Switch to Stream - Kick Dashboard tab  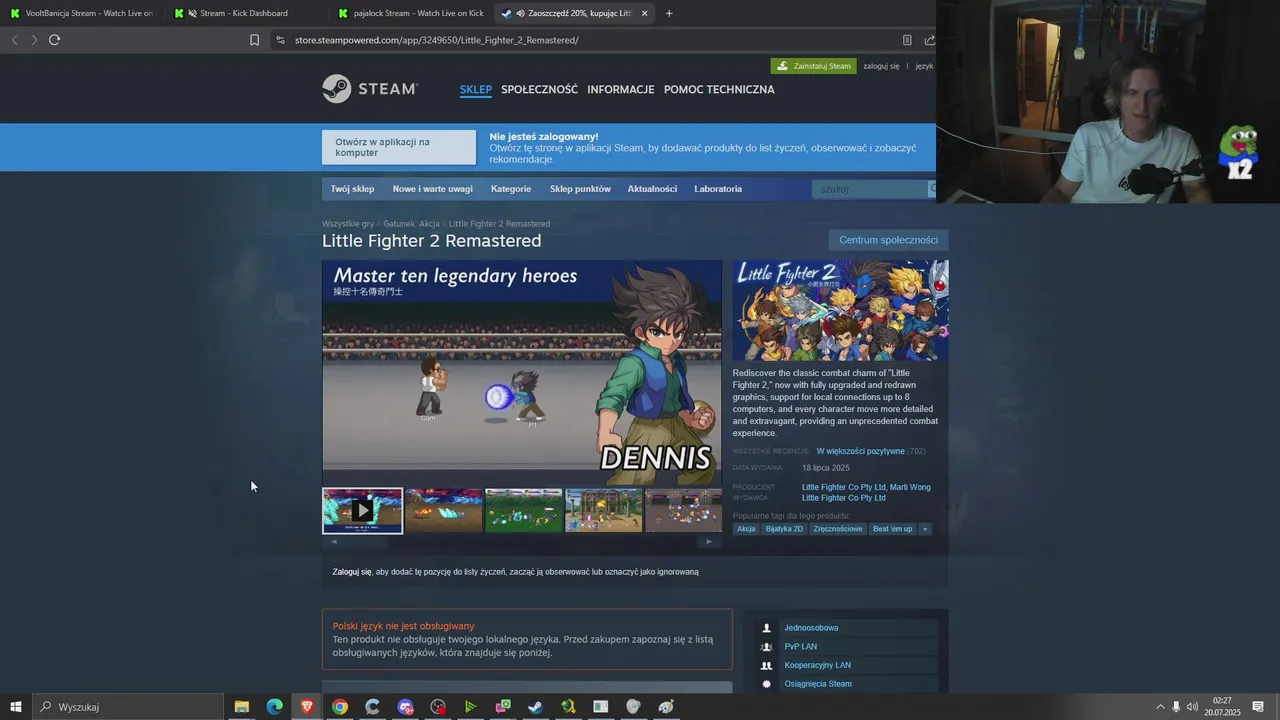245,13
